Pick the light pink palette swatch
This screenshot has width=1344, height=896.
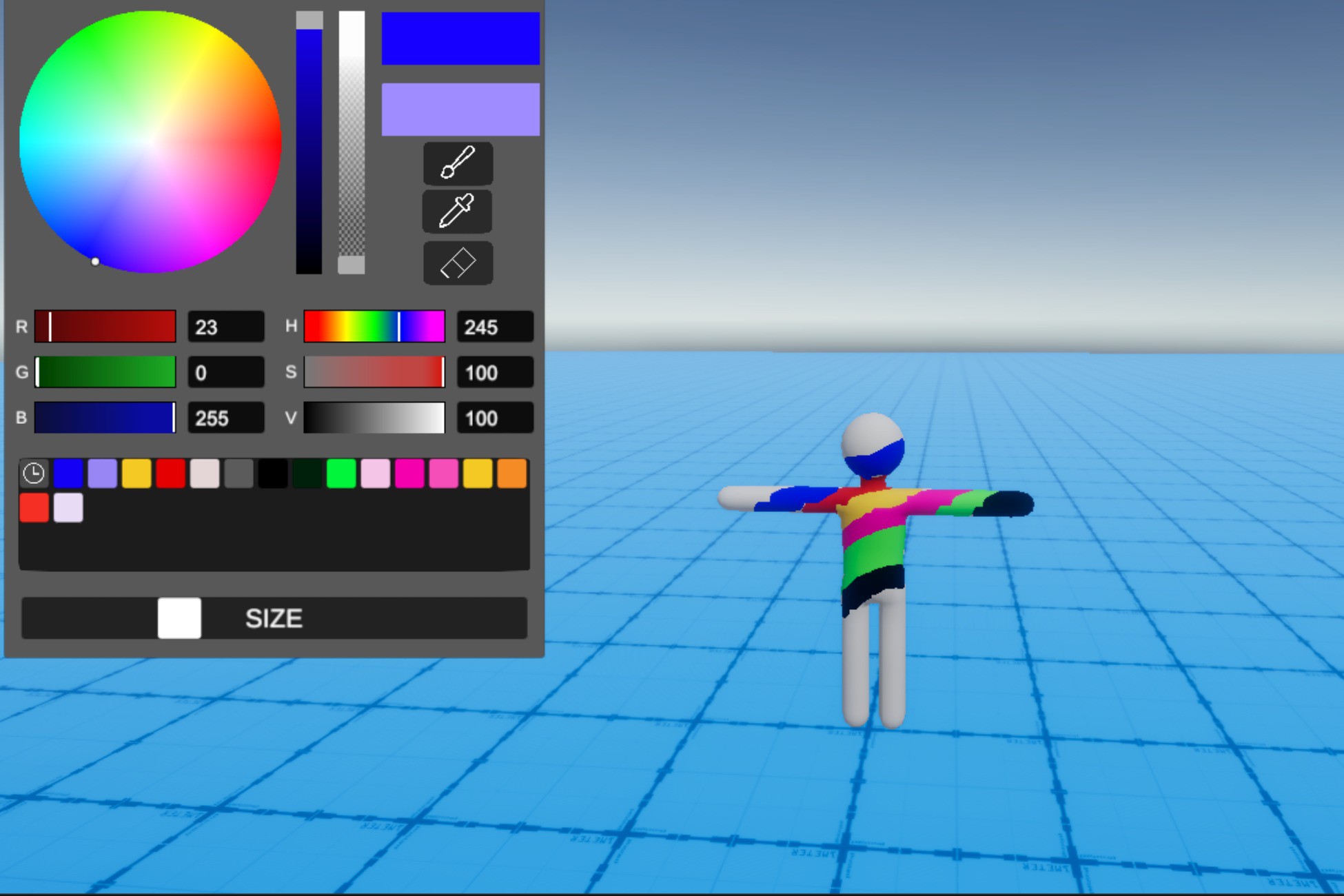click(x=376, y=474)
